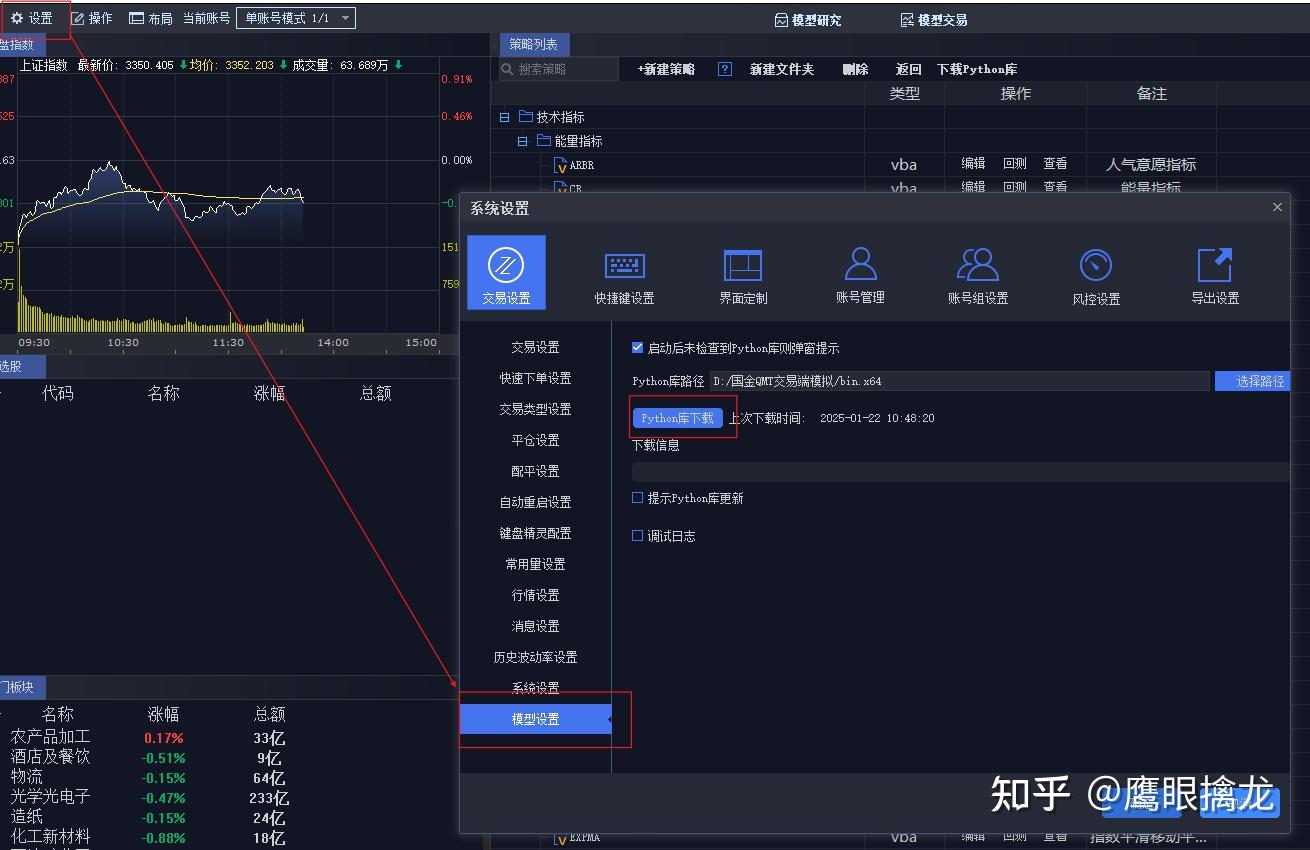
Task: Open the 导出设置 export settings icon
Action: (1214, 272)
